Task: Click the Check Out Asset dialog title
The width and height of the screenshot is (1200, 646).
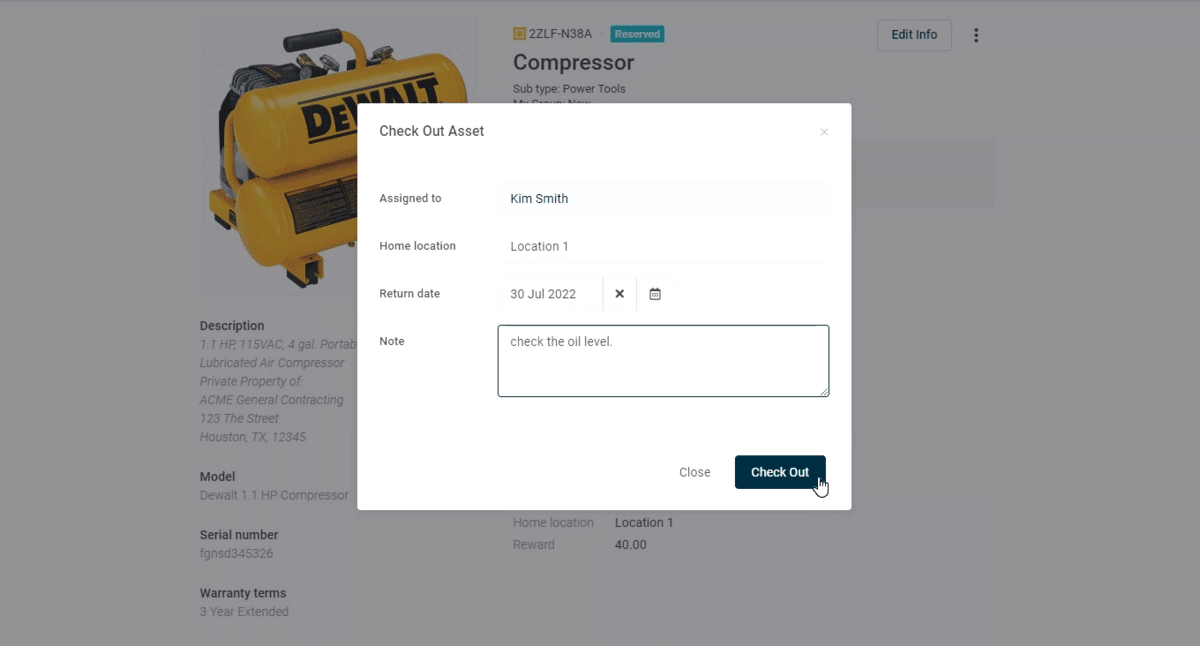Action: point(431,131)
